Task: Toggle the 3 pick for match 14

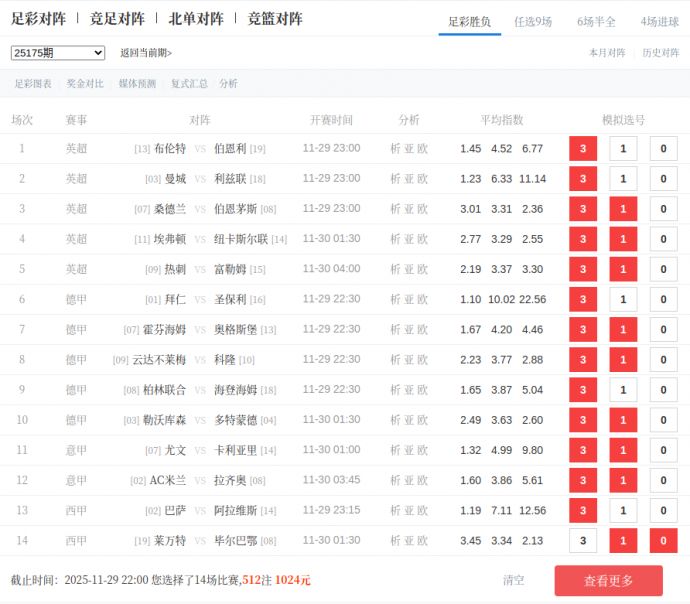Action: point(582,541)
